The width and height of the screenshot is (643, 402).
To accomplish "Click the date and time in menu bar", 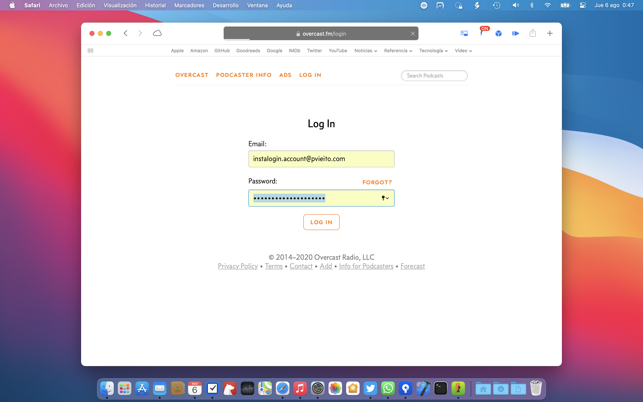I will pyautogui.click(x=614, y=5).
